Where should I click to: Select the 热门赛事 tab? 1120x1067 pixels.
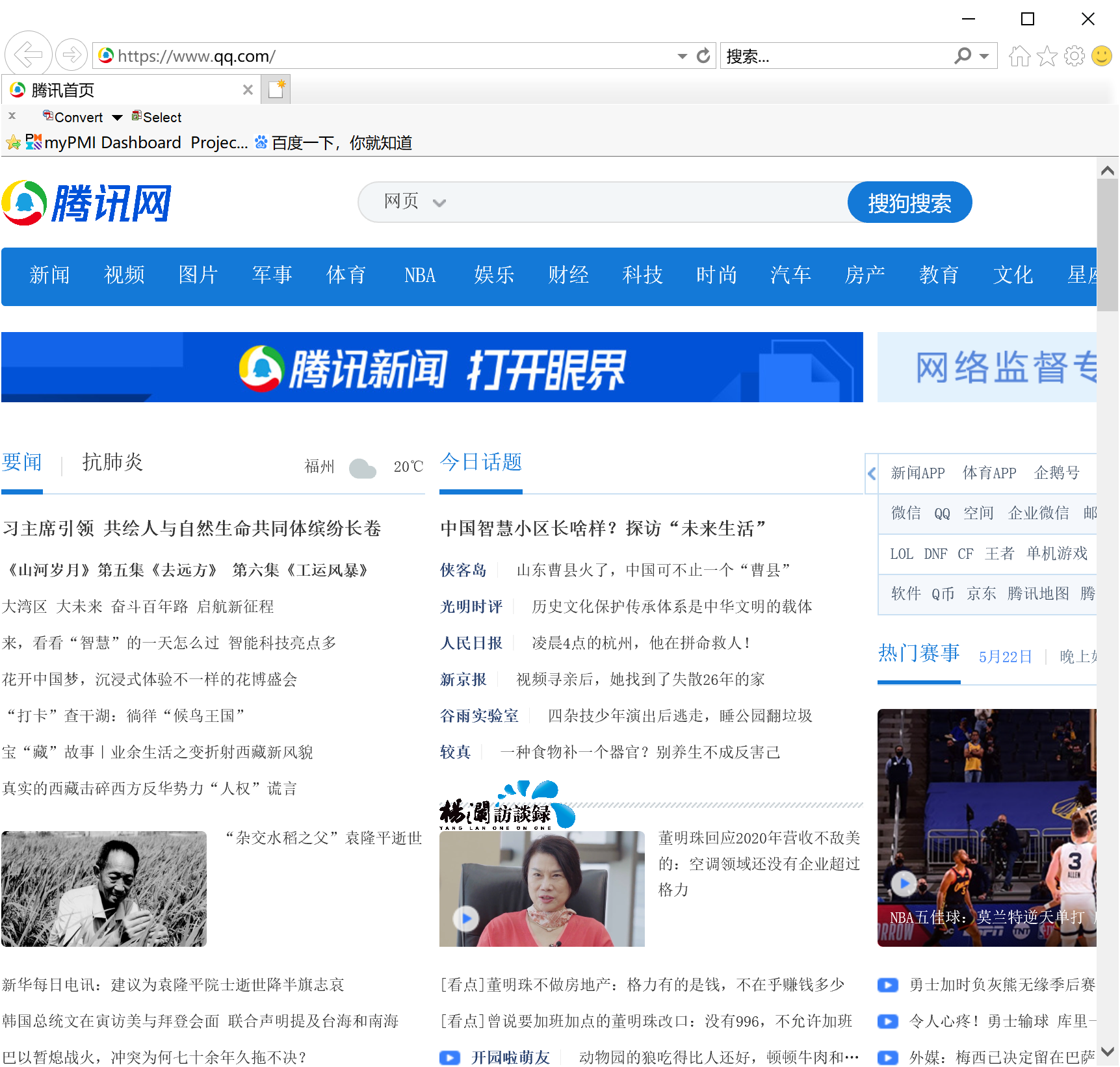(x=918, y=653)
